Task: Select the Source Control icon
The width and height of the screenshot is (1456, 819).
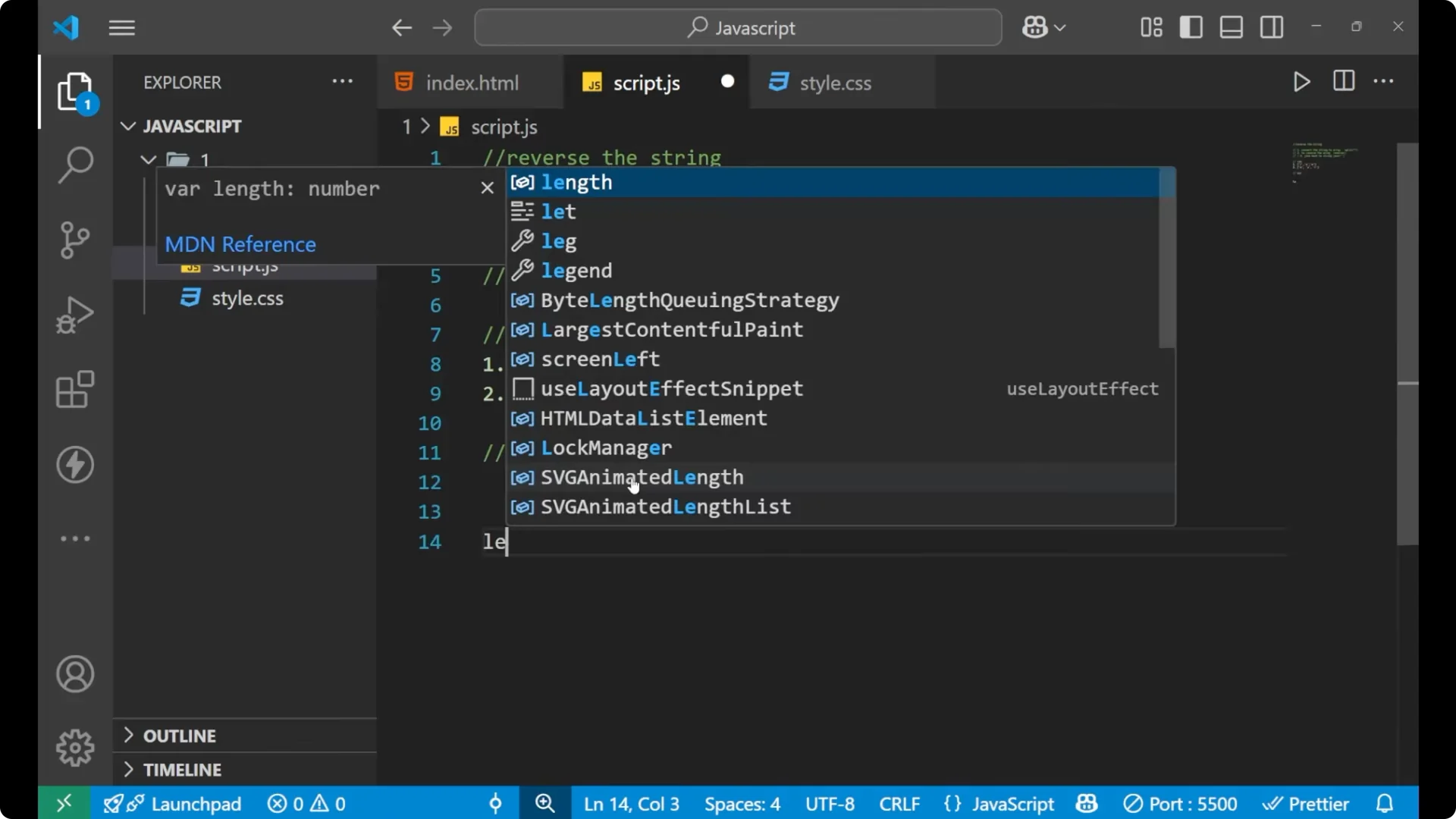Action: [x=74, y=240]
